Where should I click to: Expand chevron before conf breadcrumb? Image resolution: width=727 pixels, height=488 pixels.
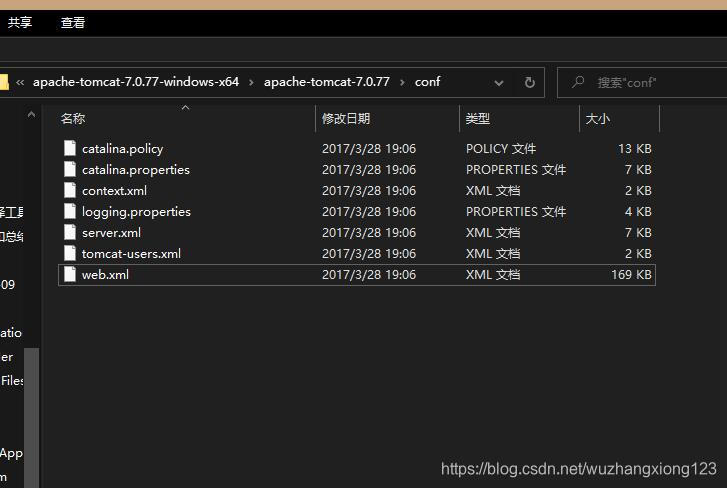[x=402, y=82]
